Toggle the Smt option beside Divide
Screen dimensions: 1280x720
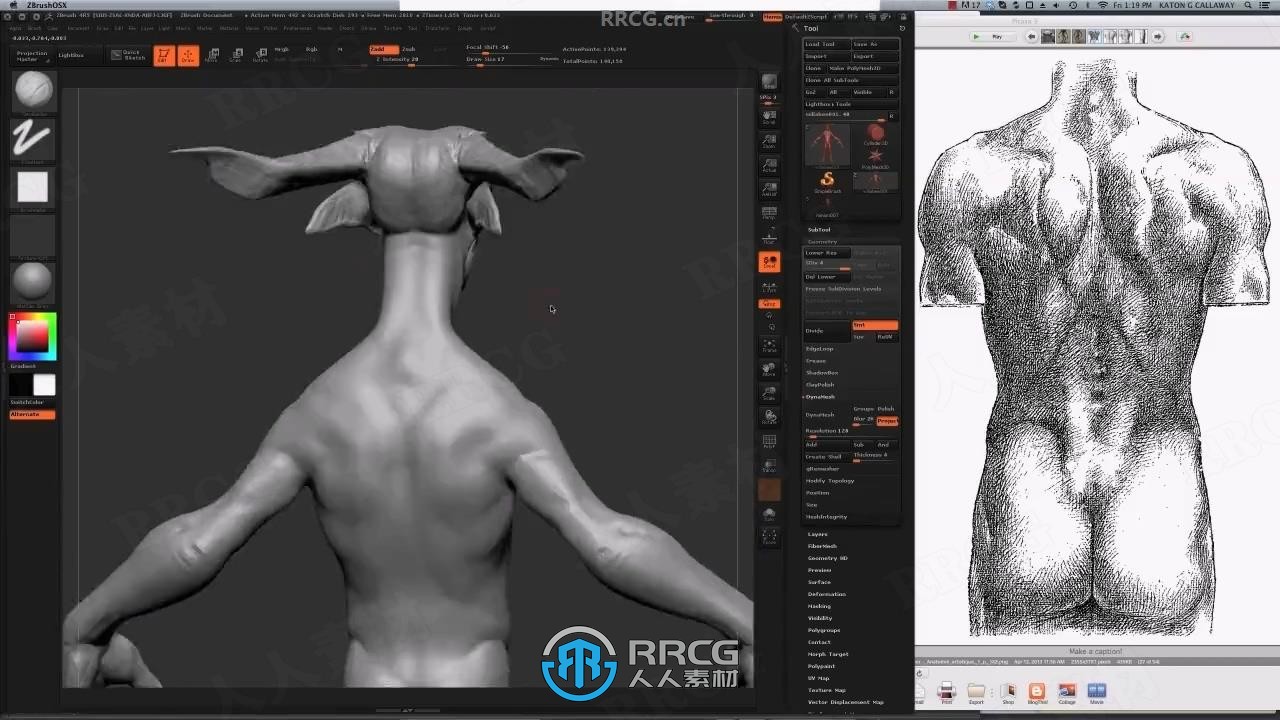point(875,325)
